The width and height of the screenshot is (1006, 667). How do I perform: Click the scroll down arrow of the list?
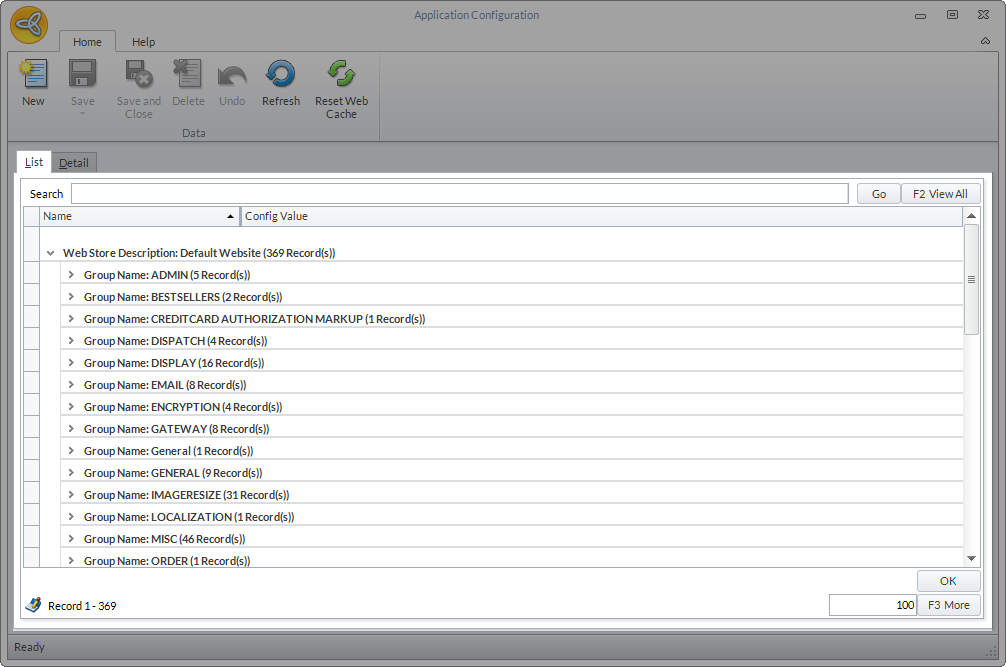pos(971,558)
